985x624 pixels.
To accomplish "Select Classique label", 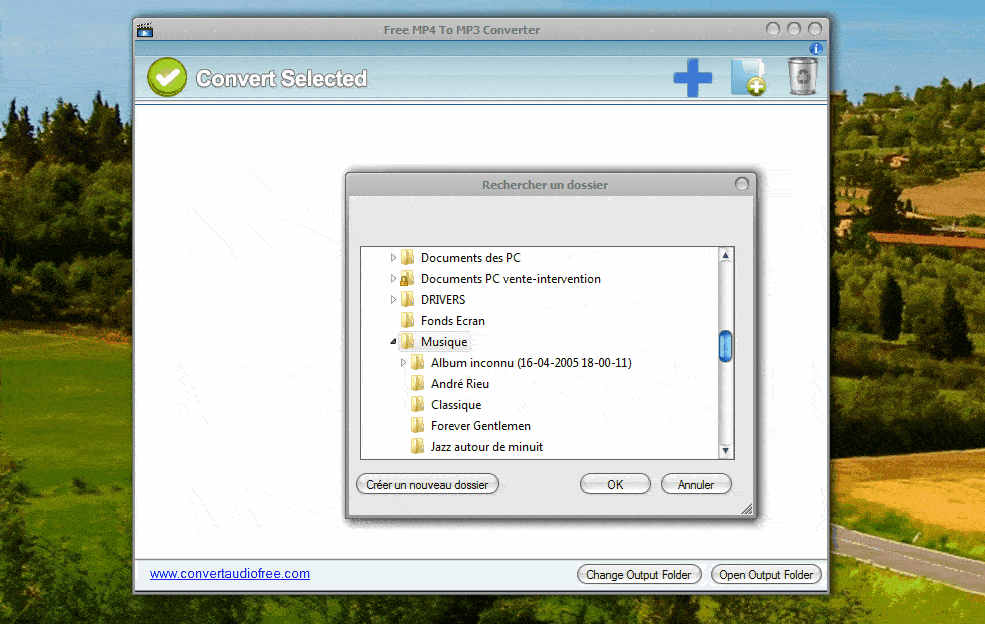I will click(456, 405).
